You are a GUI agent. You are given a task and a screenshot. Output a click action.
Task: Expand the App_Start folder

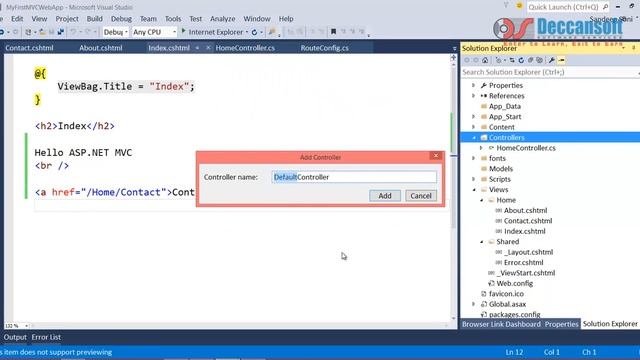coord(473,117)
